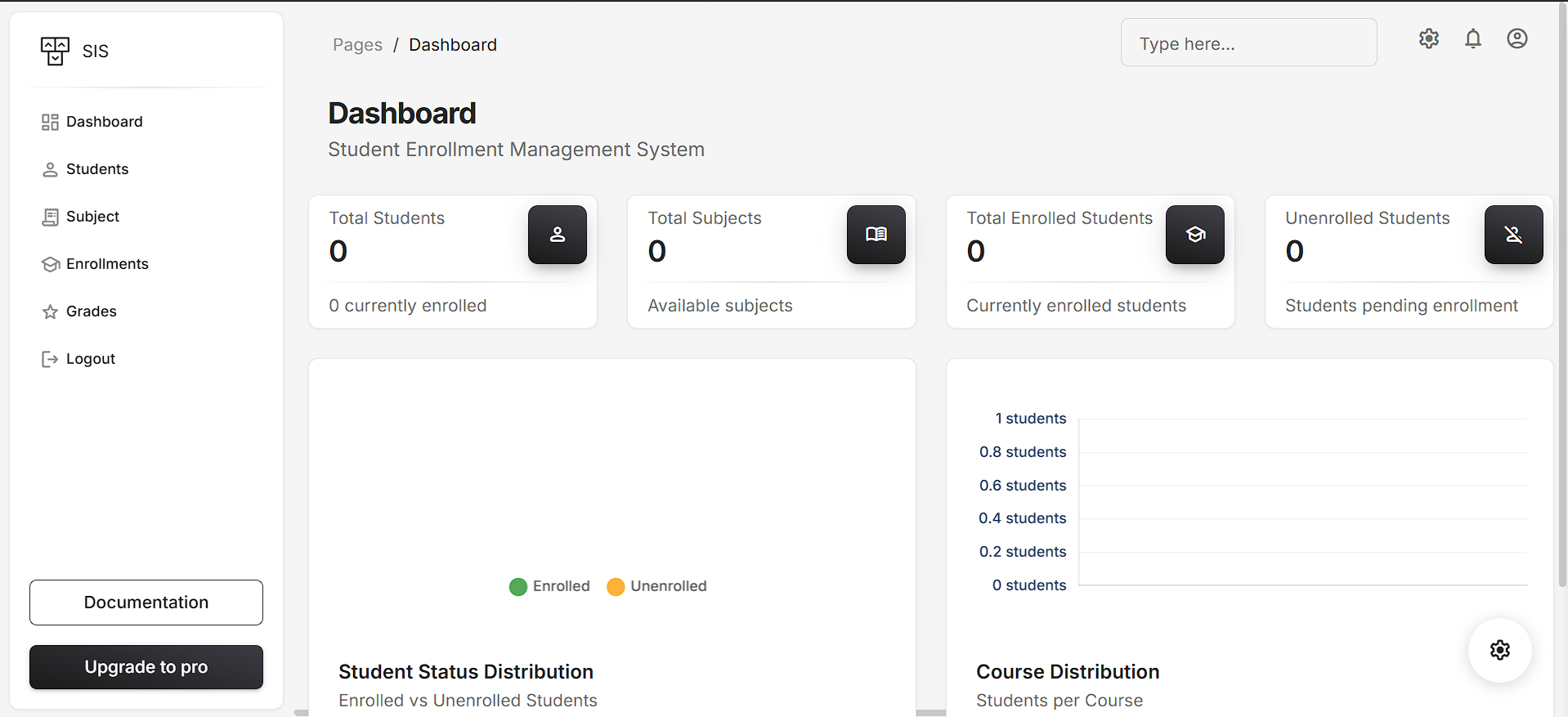
Task: Click 'Student Enrollment Management System' subtitle
Action: tap(516, 150)
